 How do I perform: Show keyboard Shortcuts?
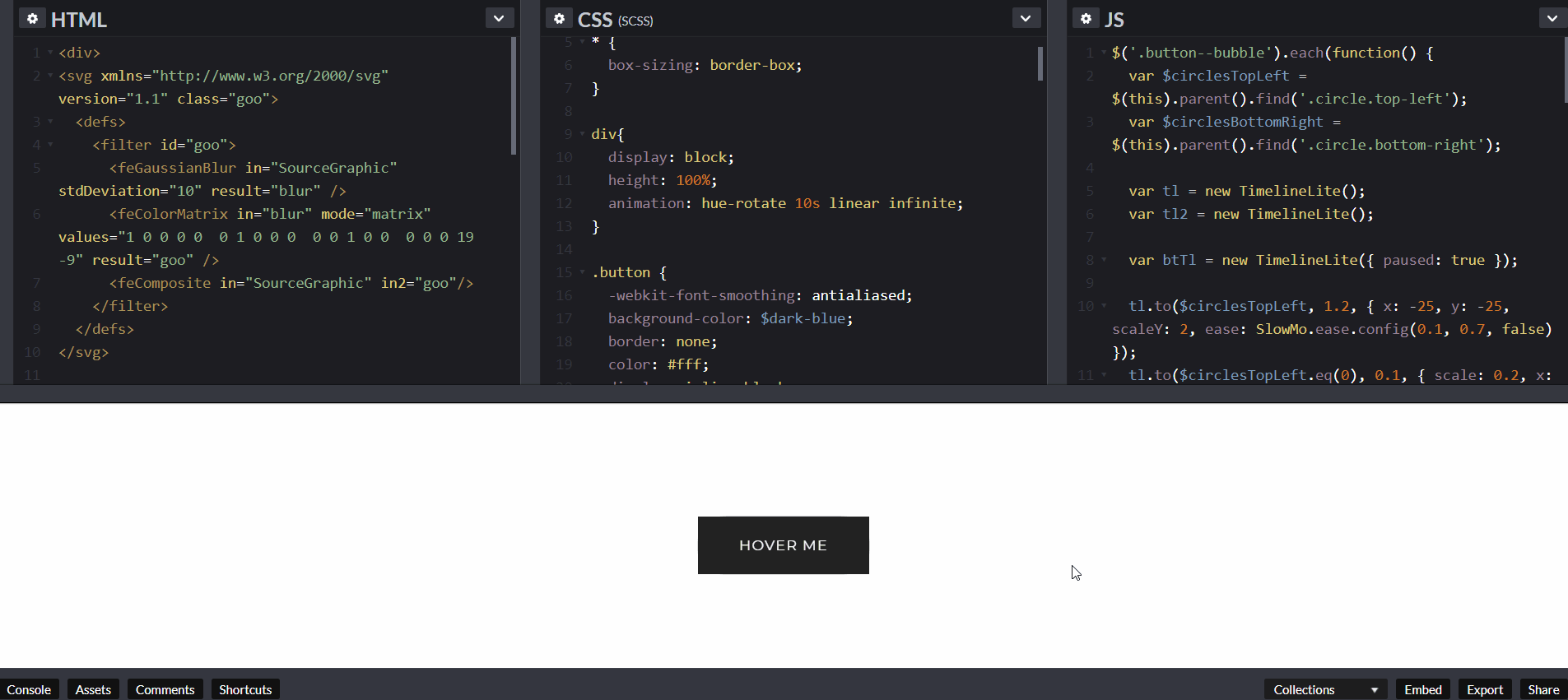245,689
